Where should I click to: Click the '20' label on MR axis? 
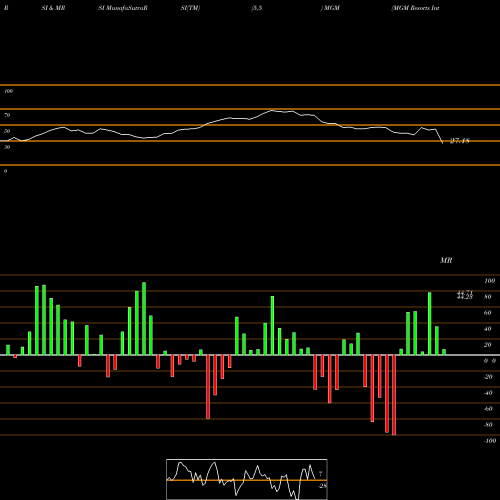click(488, 345)
